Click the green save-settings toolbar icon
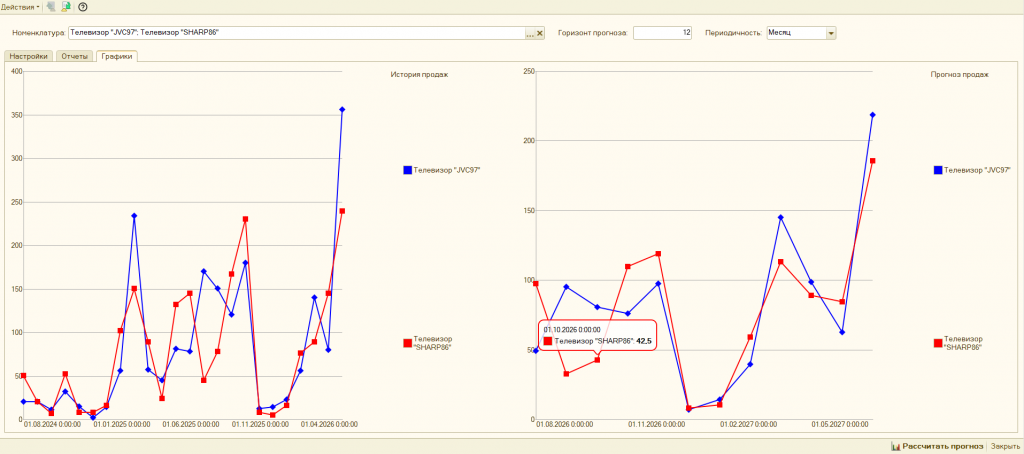This screenshot has width=1024, height=454. pyautogui.click(x=66, y=7)
